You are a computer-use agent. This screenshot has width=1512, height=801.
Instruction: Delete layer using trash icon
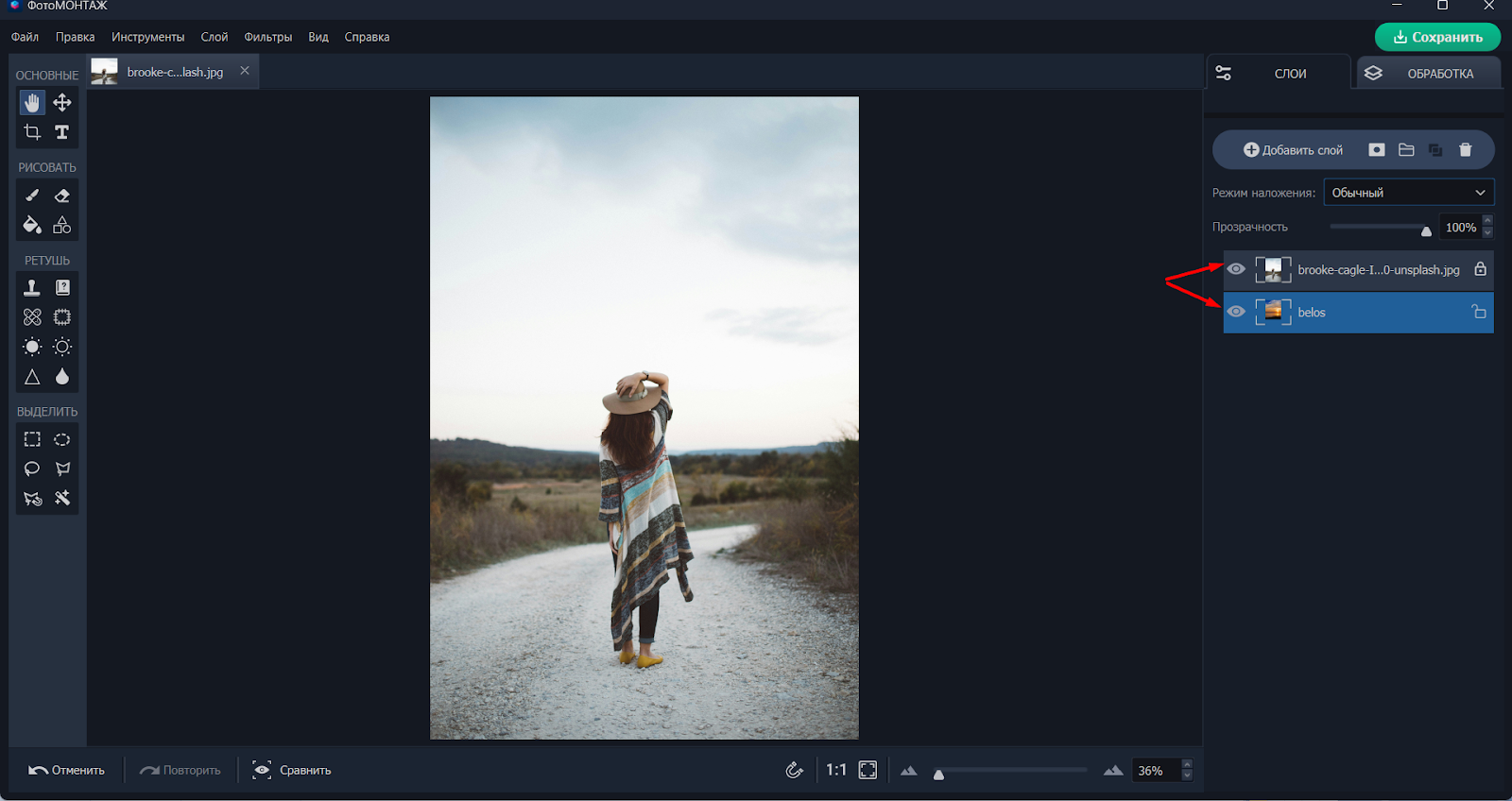1466,149
